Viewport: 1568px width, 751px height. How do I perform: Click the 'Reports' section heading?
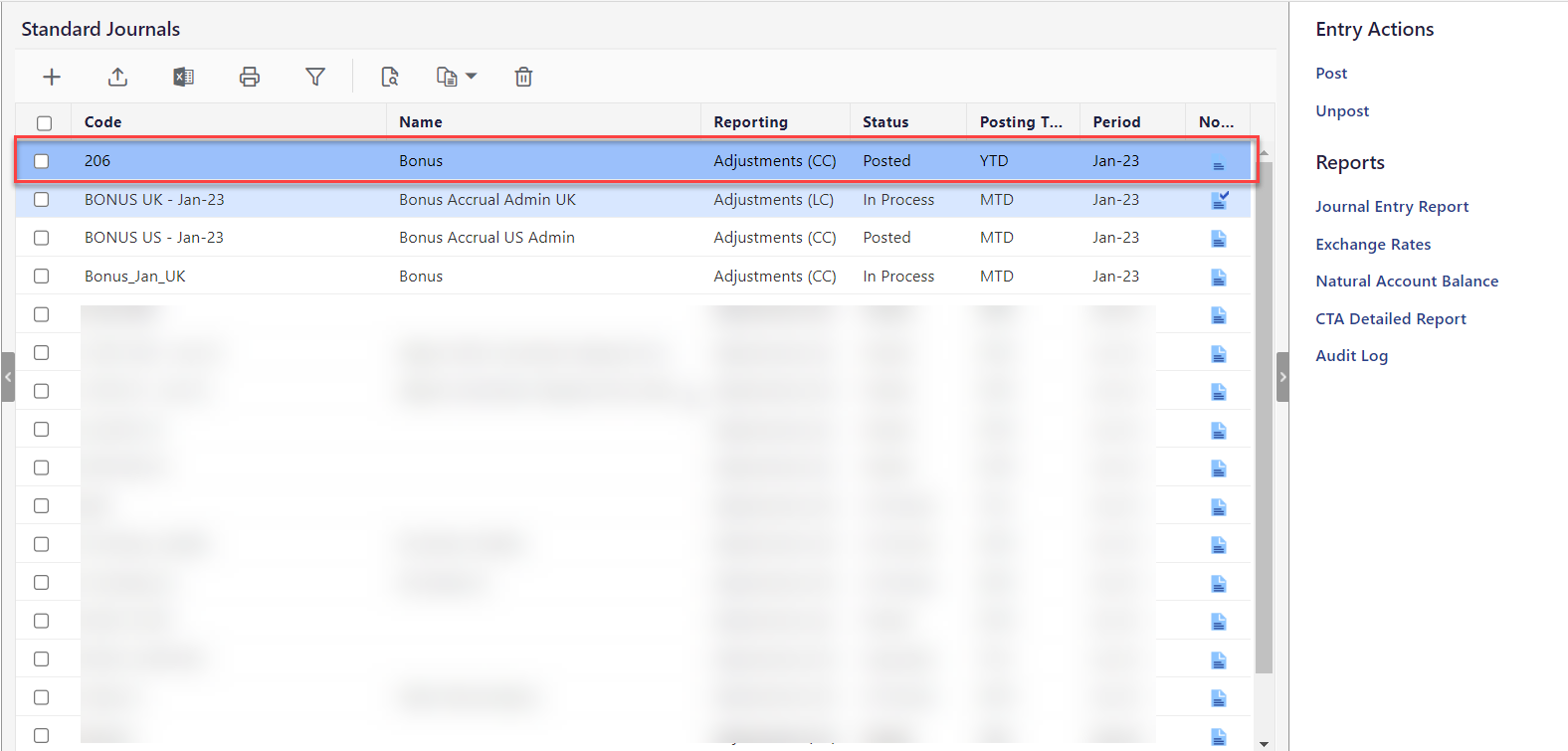tap(1349, 162)
